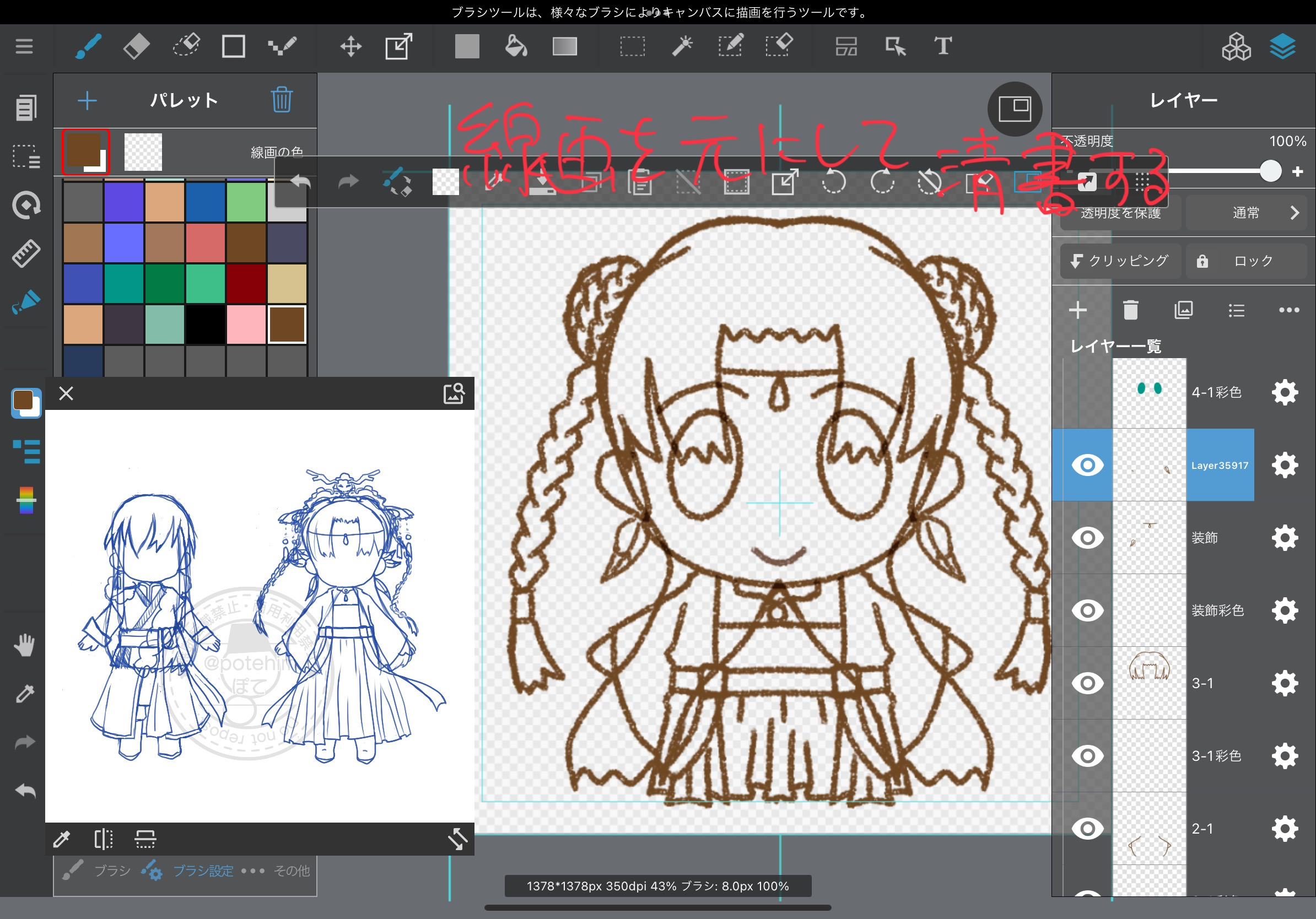The height and width of the screenshot is (919, 1316).
Task: Select the Hand pan tool
Action: tap(24, 645)
